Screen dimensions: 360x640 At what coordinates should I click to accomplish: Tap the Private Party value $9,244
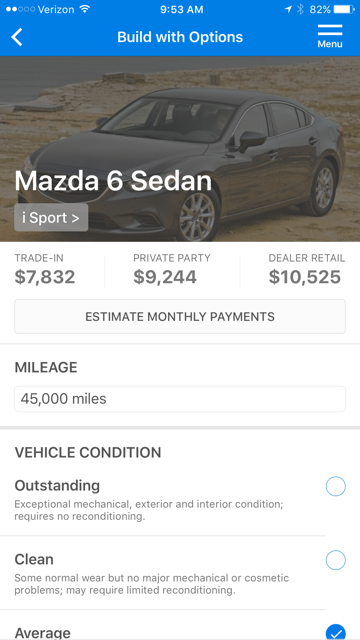pyautogui.click(x=165, y=277)
